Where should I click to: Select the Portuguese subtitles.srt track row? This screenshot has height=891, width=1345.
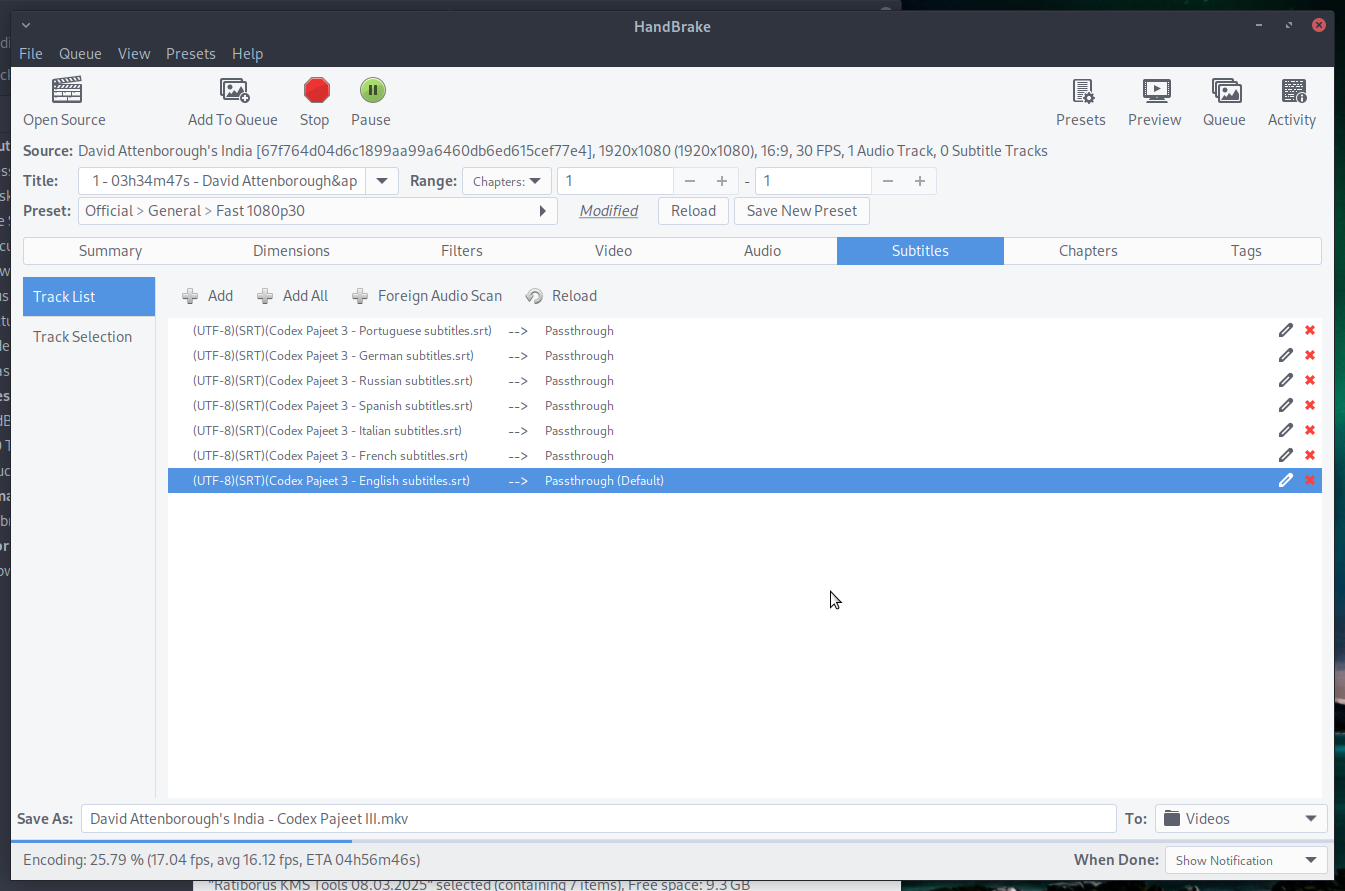coord(745,330)
